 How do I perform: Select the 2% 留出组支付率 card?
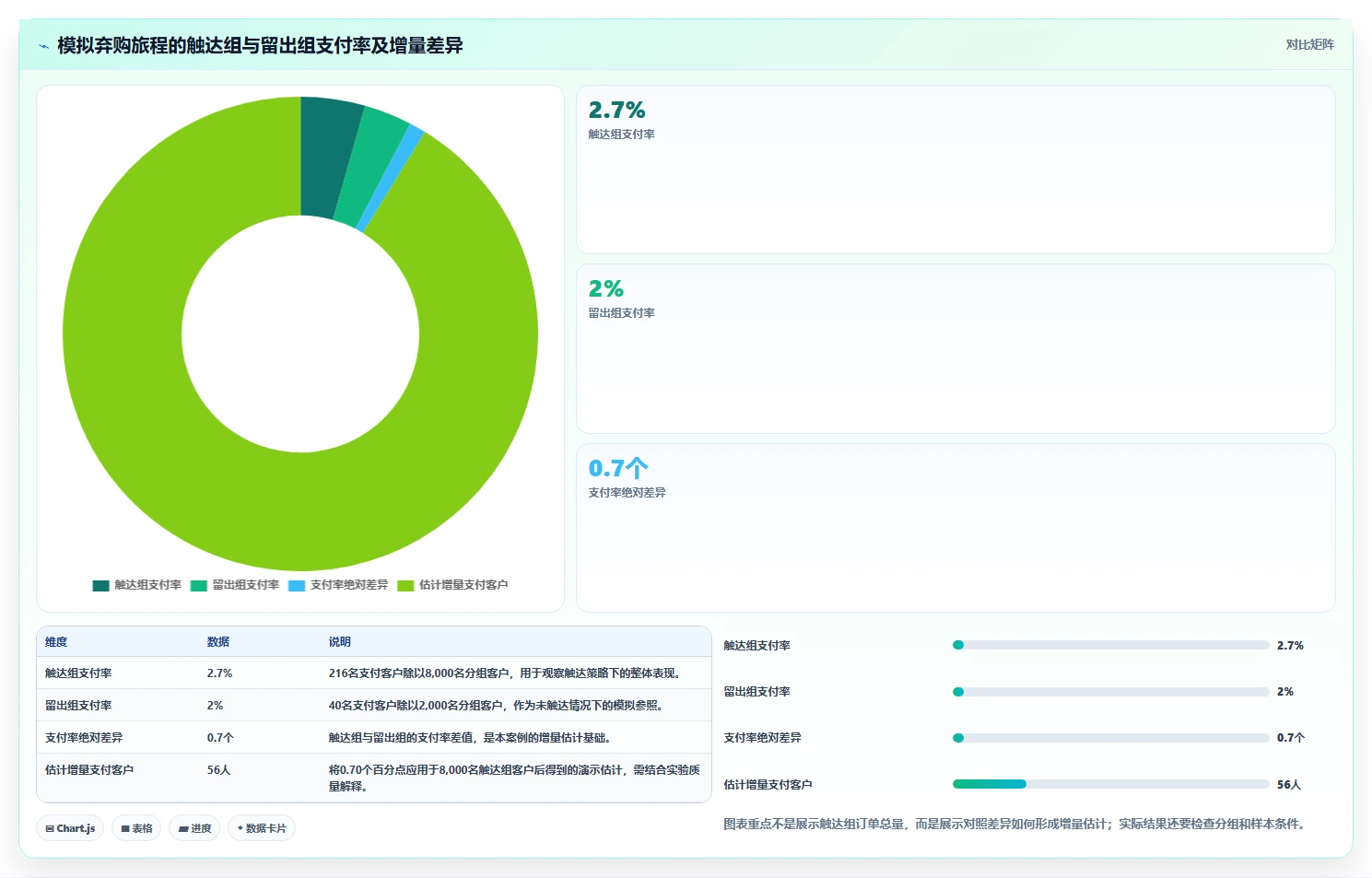956,348
